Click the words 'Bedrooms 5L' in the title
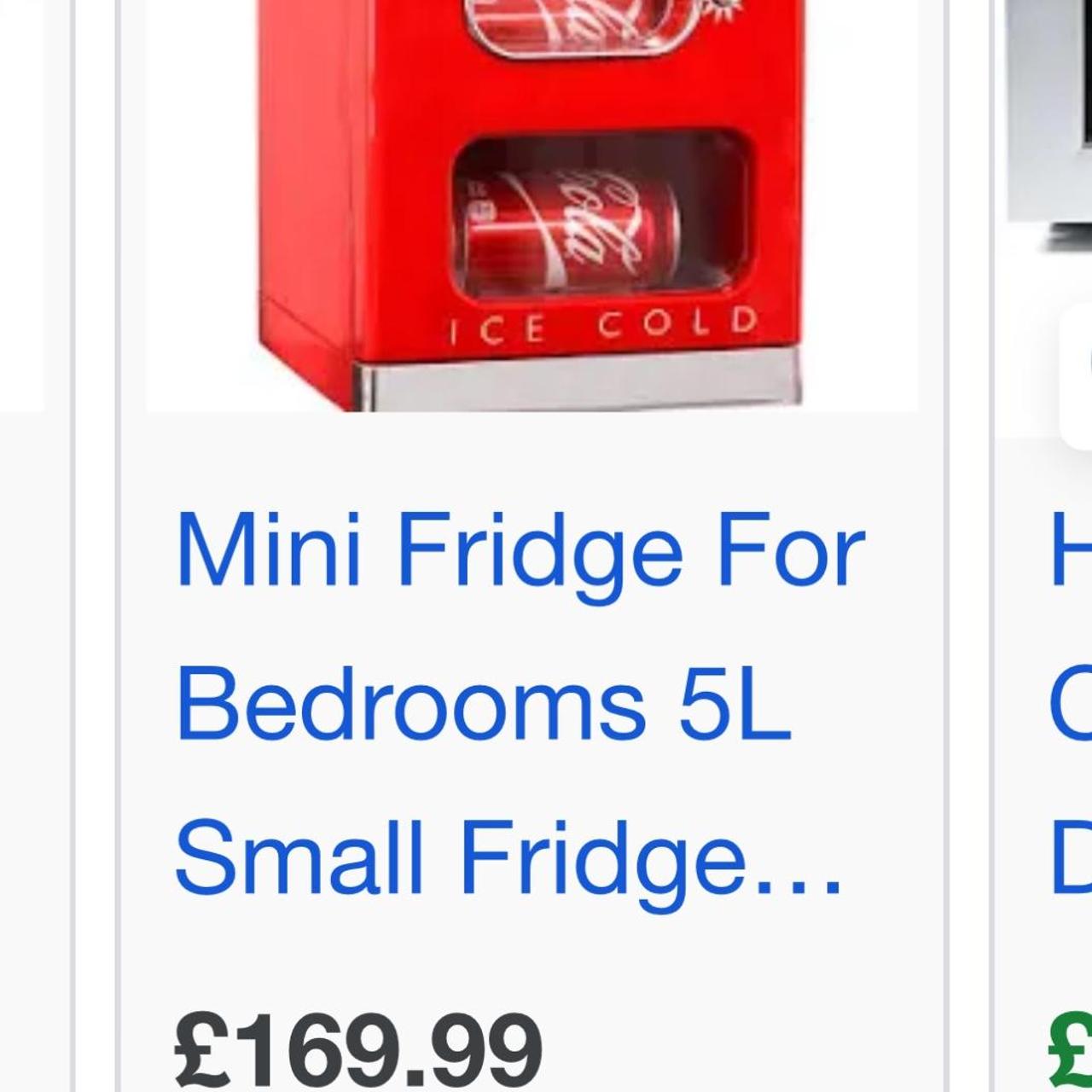The height and width of the screenshot is (1092, 1092). [484, 706]
